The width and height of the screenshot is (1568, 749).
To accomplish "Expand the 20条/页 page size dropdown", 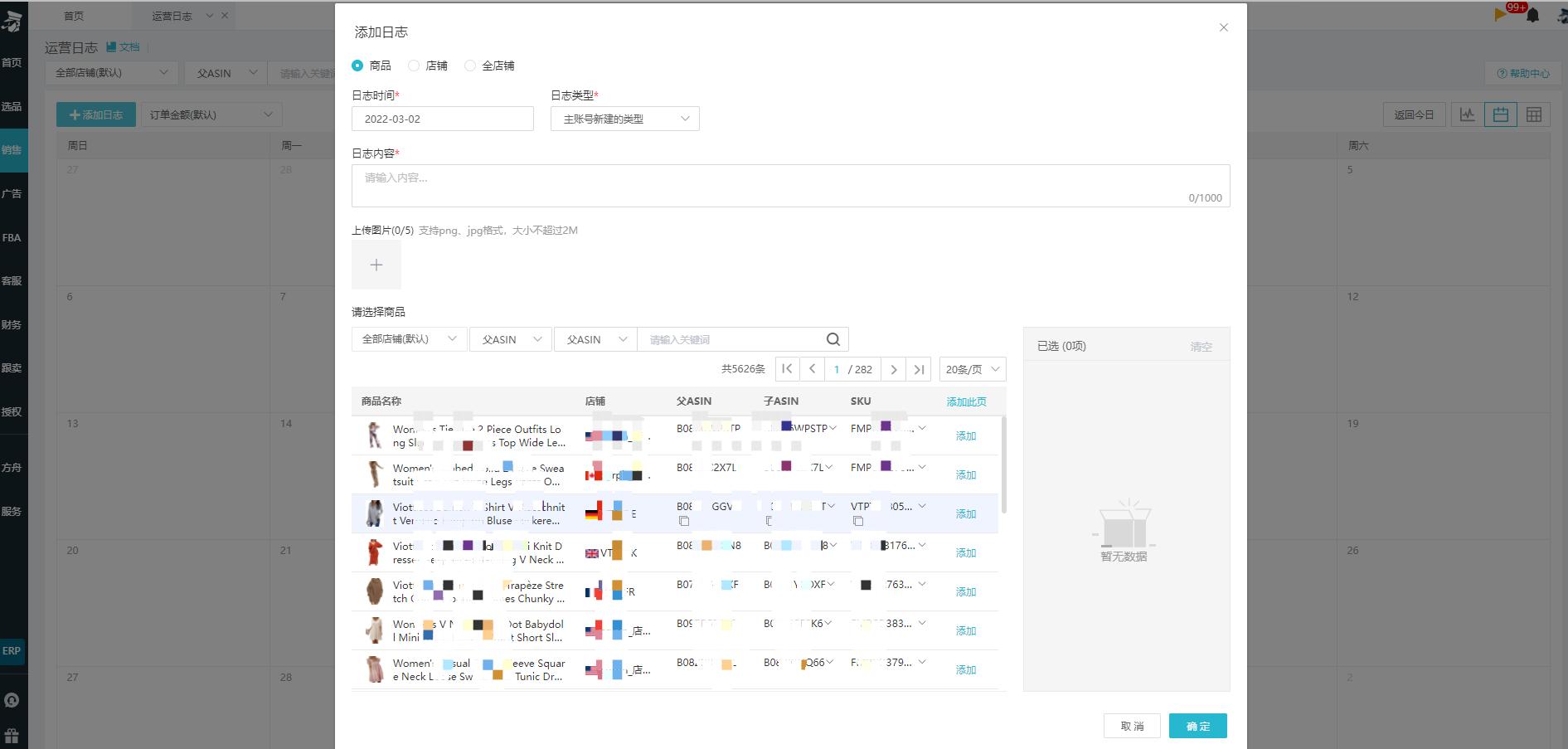I will 972,370.
